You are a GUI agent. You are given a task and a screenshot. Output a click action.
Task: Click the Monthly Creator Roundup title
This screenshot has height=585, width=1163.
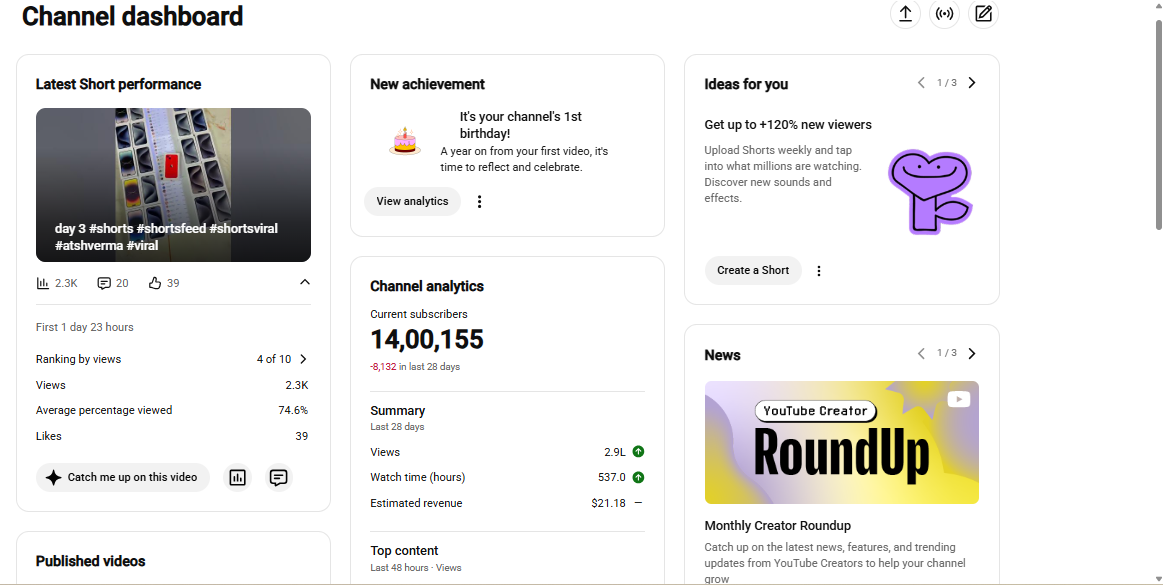777,526
